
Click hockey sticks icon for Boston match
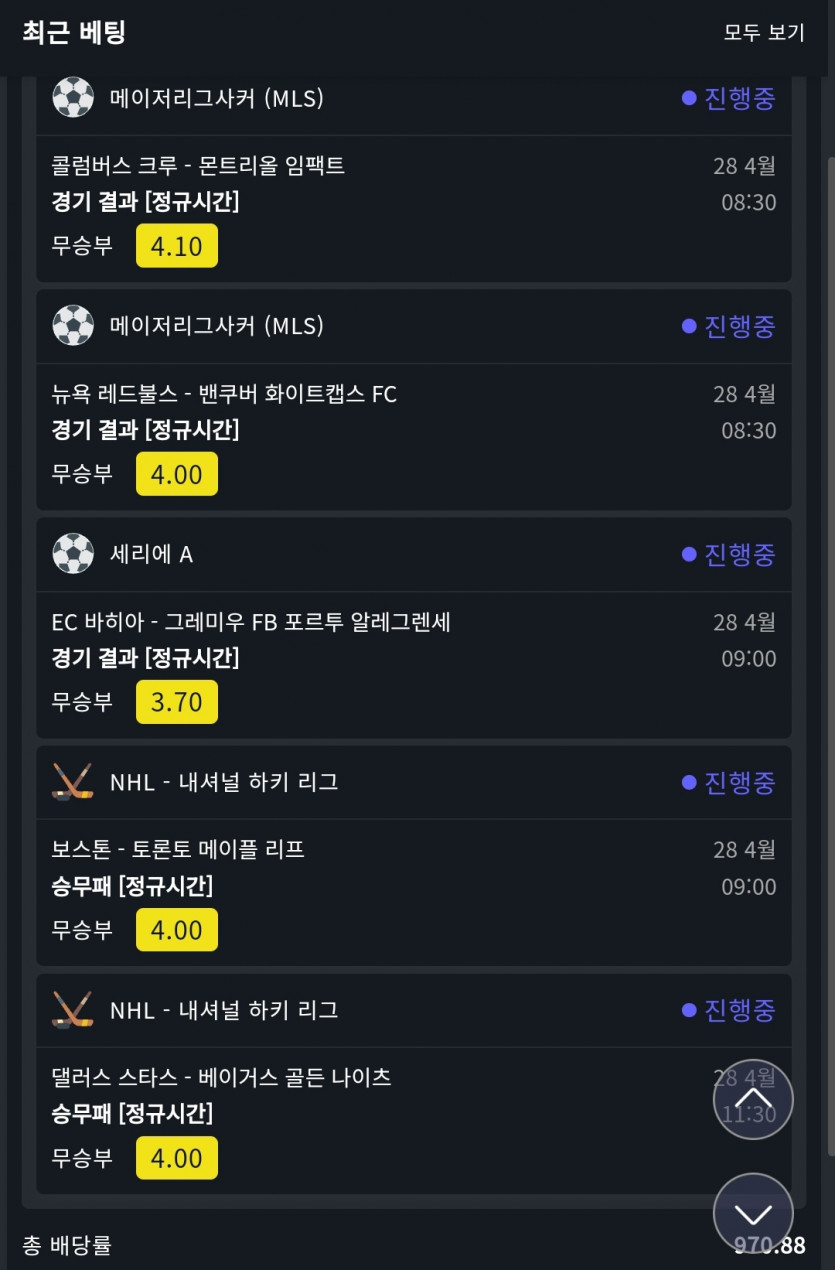[x=72, y=782]
